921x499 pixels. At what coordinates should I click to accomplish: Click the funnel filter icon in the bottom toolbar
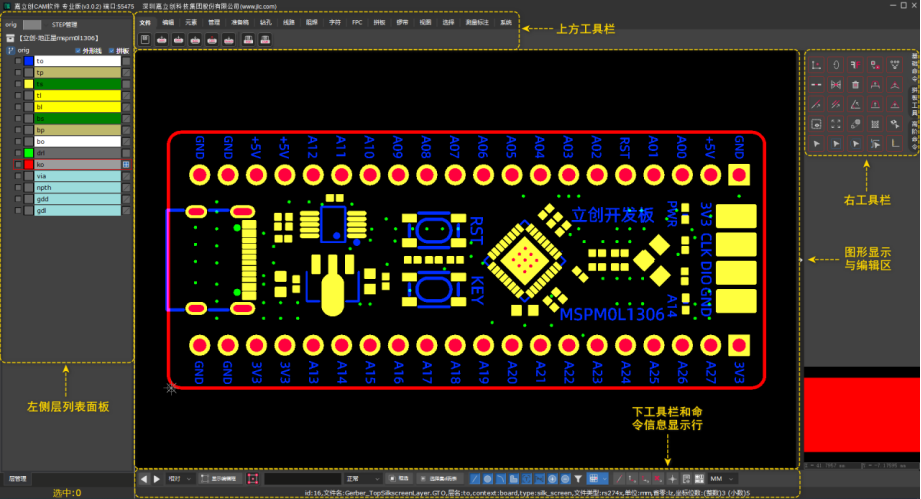pos(578,479)
